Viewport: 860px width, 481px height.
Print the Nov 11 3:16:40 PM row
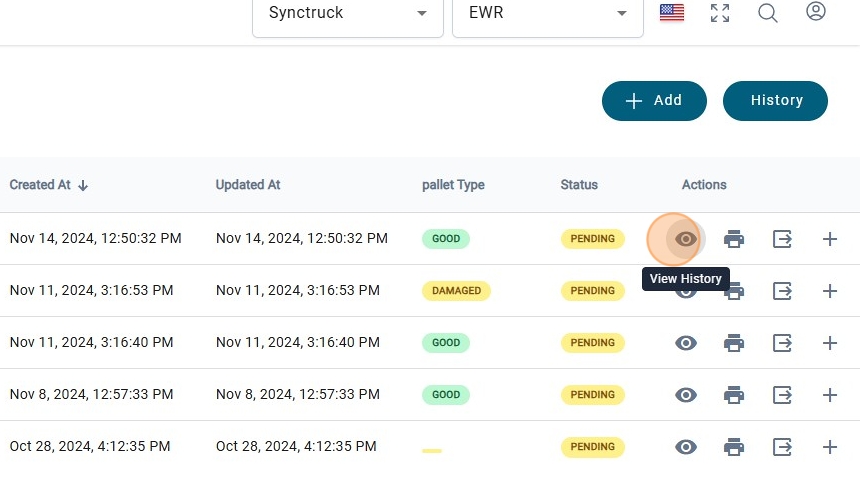click(734, 343)
